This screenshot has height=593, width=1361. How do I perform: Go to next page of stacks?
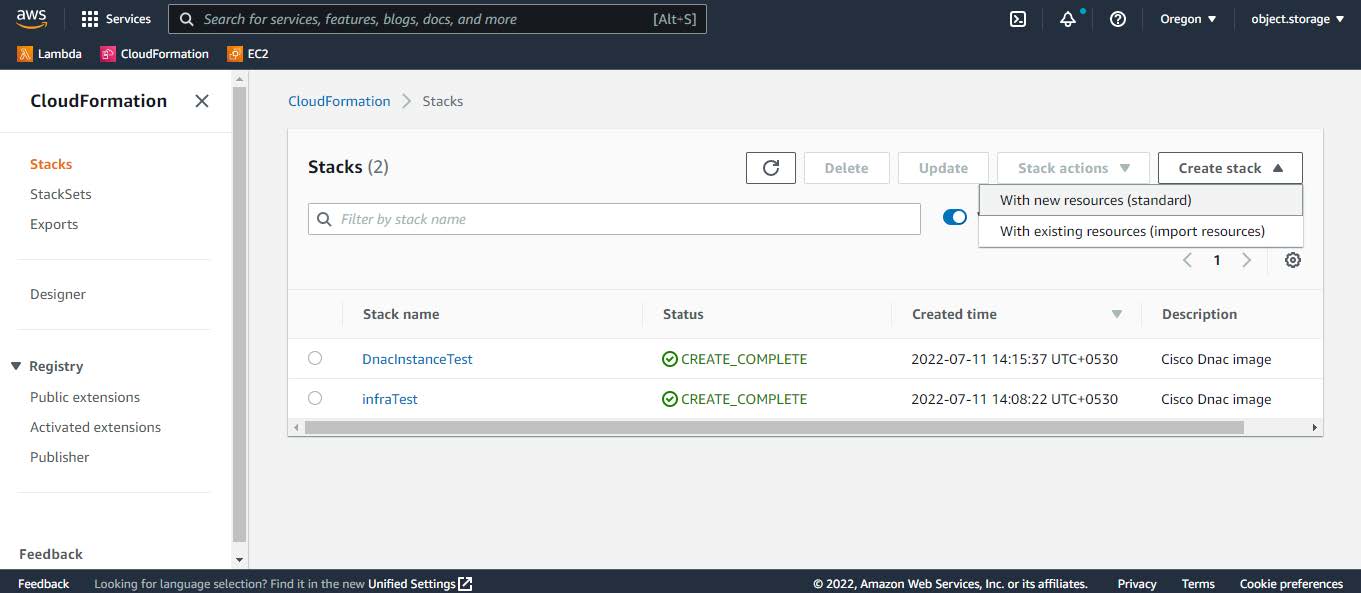click(1247, 260)
